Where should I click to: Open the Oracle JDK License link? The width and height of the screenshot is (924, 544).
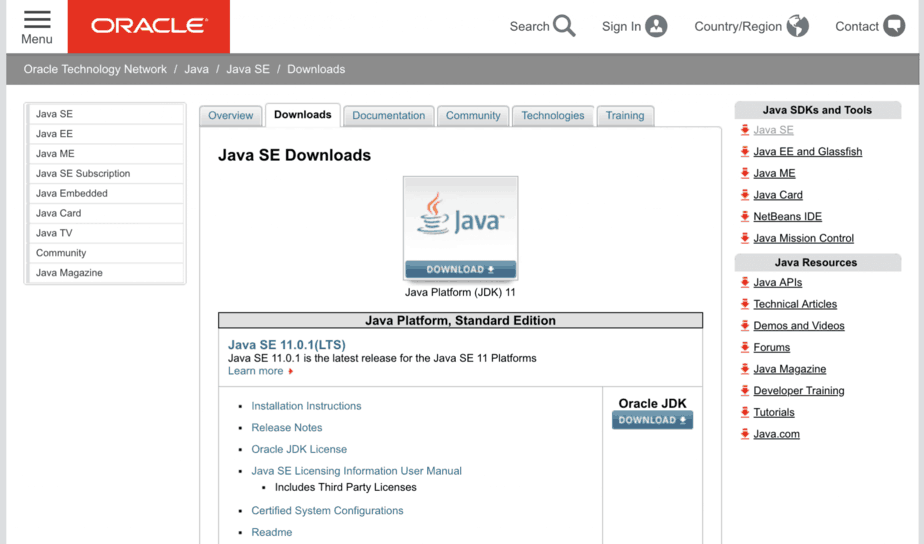click(299, 449)
